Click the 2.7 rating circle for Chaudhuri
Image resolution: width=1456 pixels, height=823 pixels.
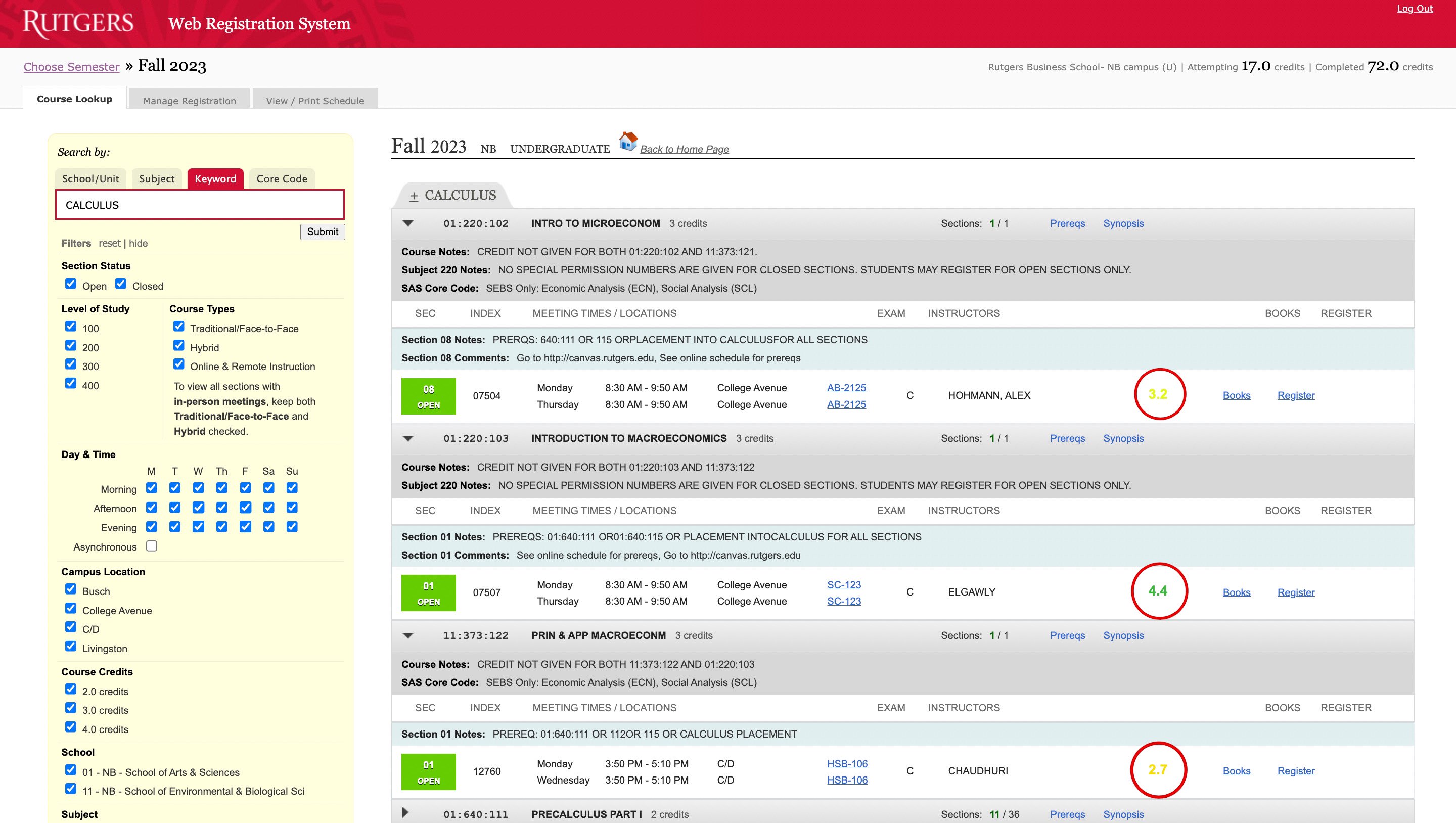[1158, 770]
